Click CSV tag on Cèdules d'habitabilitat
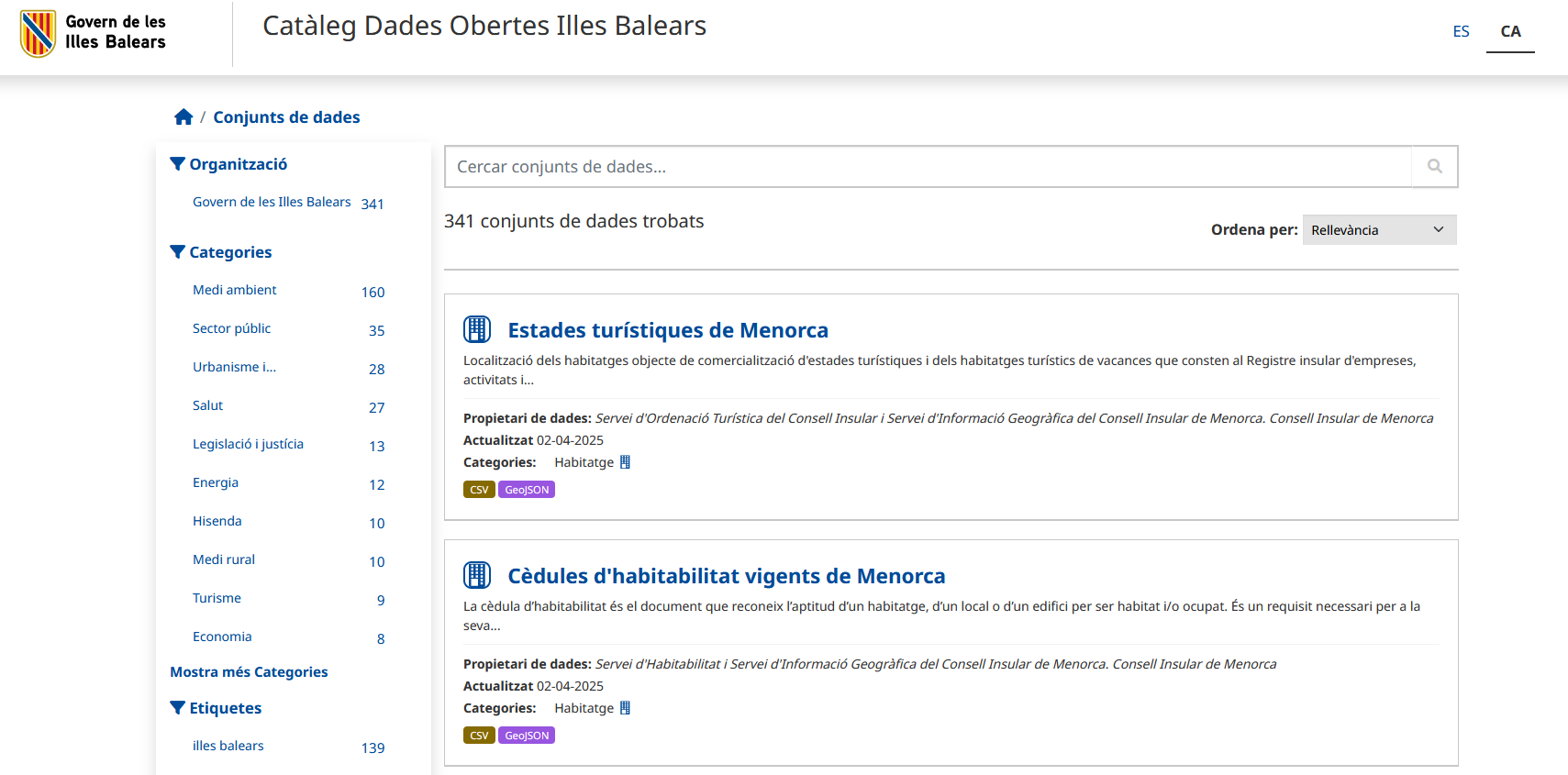The image size is (1568, 775). tap(479, 736)
